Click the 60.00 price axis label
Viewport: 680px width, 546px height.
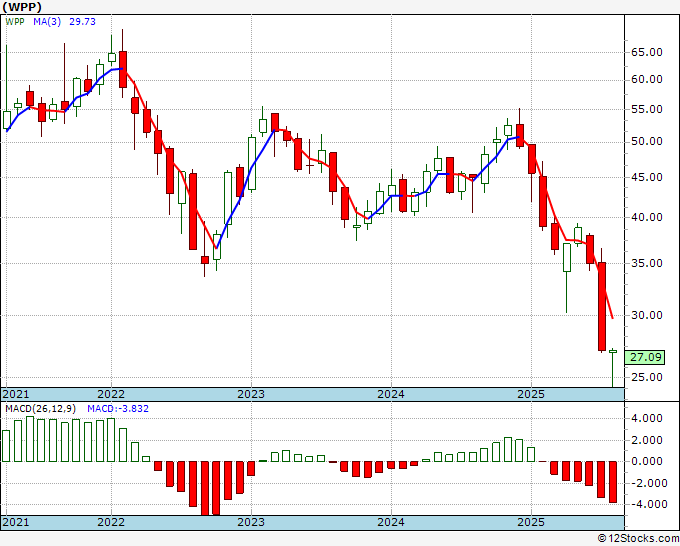click(647, 79)
